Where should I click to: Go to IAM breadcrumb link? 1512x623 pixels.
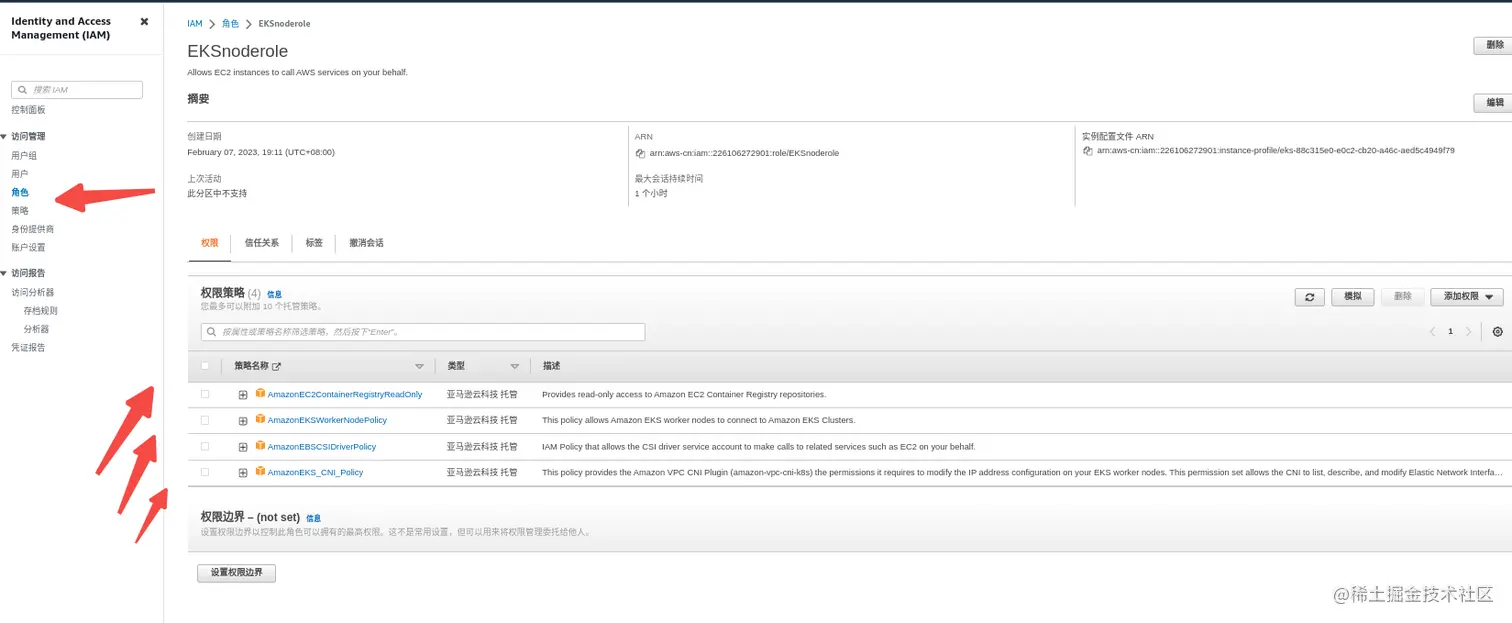click(x=194, y=23)
